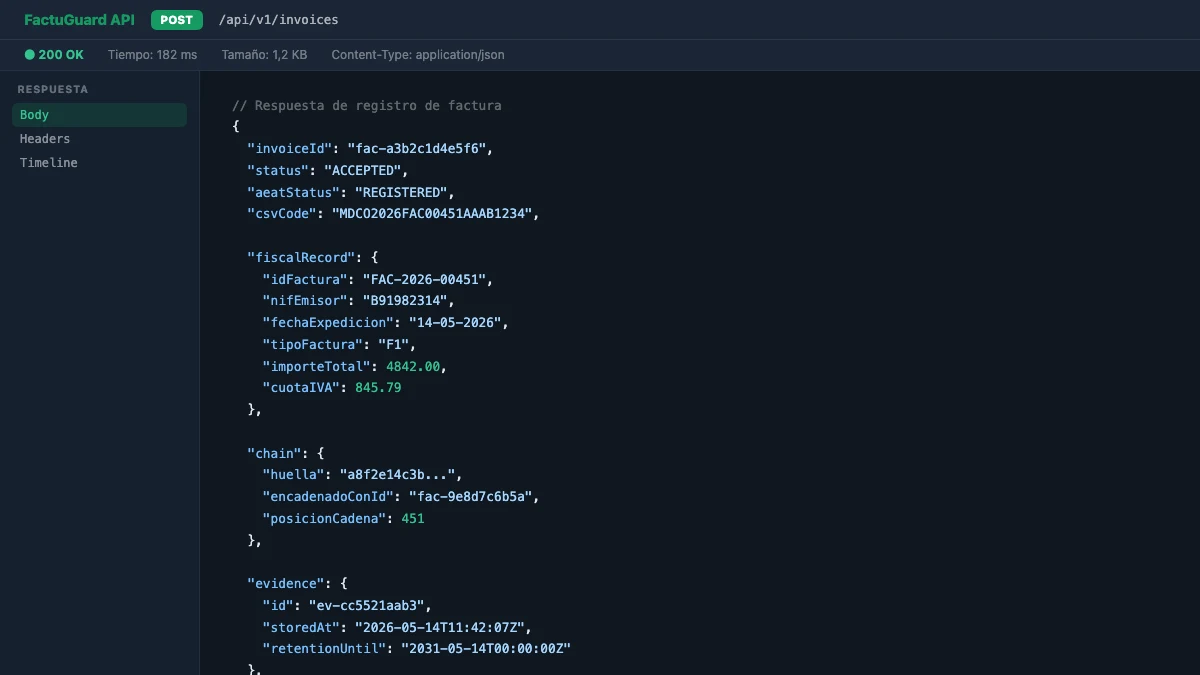Select the fechaExpedicion value 14-05-2026

460,323
